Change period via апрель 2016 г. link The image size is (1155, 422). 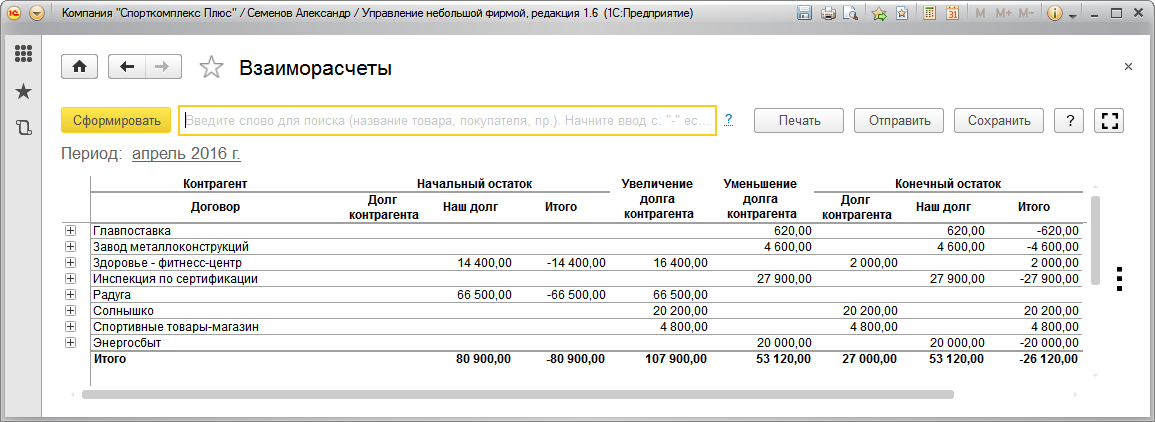tap(186, 155)
